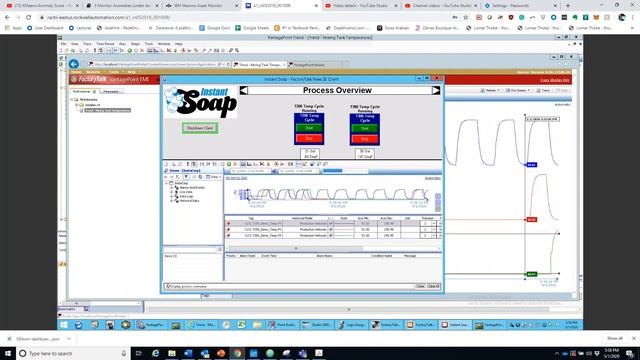Image resolution: width=640 pixels, height=360 pixels.
Task: Expand Alarms and Events tree node
Action: click(172, 188)
